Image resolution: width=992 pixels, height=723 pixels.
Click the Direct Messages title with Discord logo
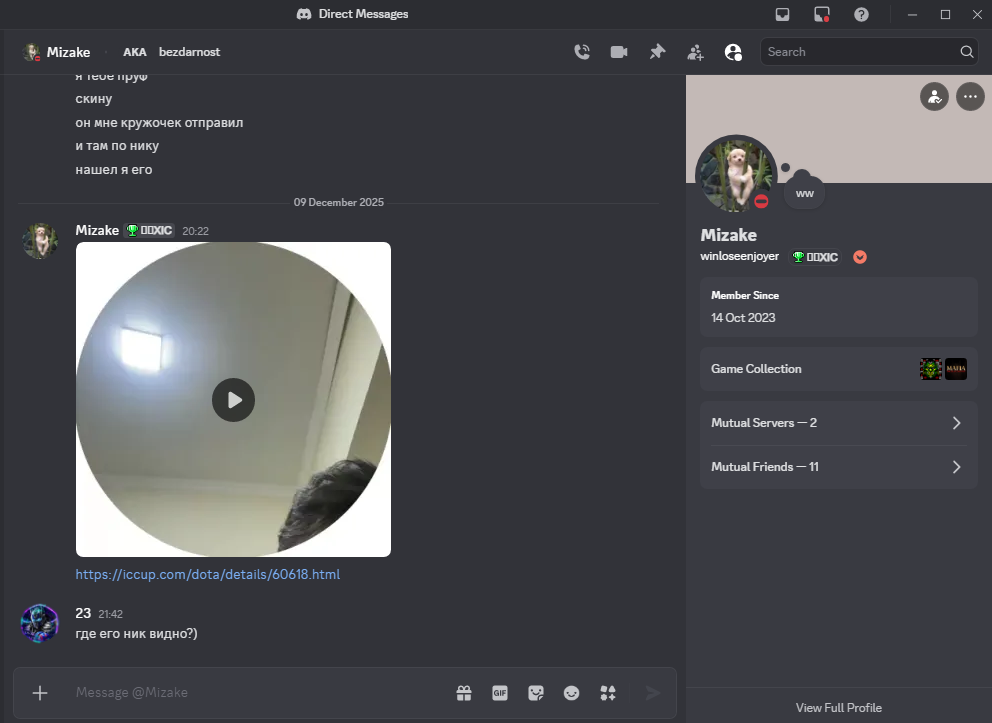click(x=352, y=14)
